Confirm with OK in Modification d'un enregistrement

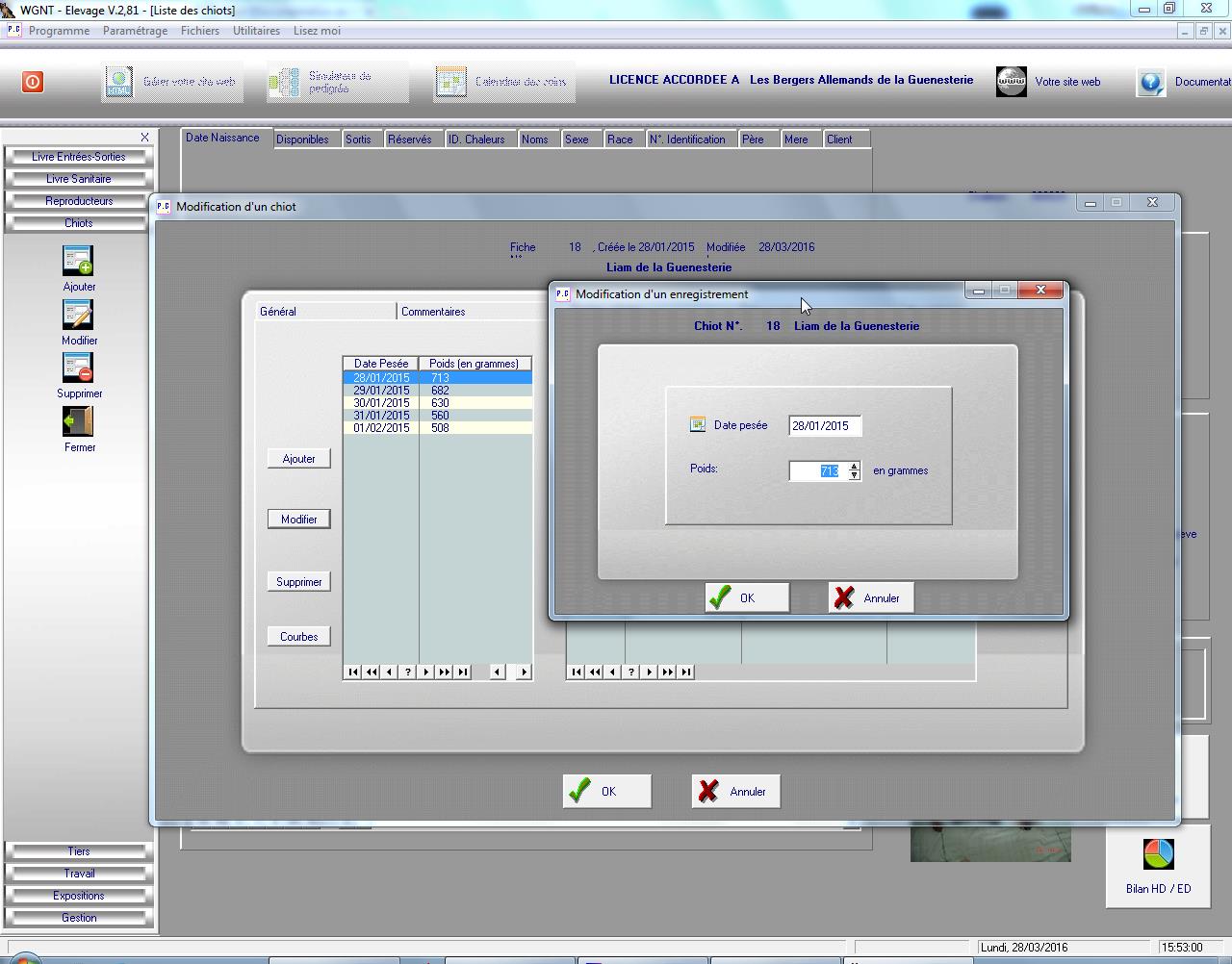(x=747, y=597)
